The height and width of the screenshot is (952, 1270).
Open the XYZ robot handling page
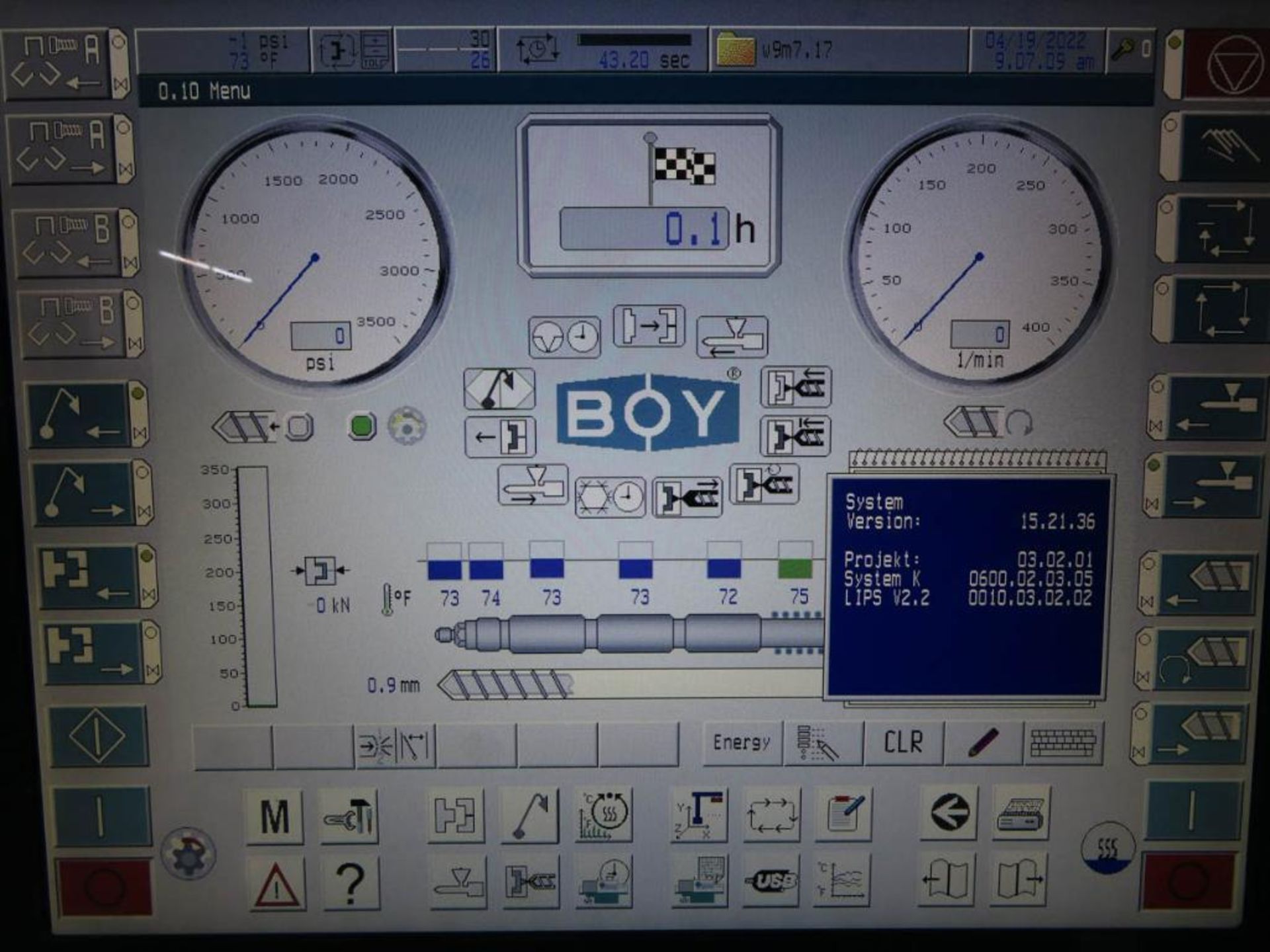tap(698, 815)
